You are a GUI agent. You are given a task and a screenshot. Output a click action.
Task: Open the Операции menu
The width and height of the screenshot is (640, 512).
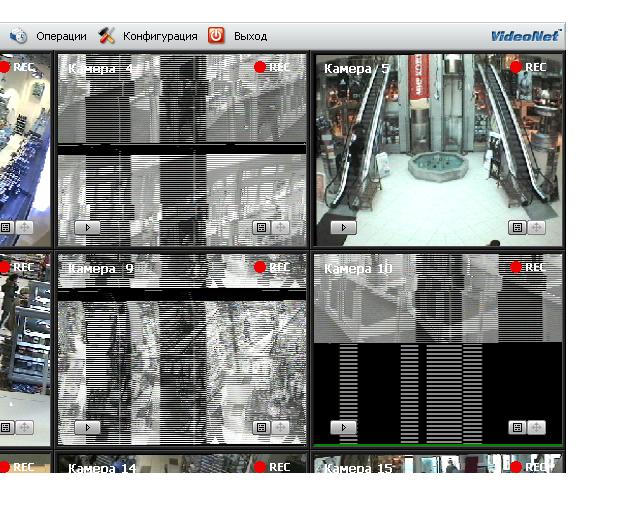pos(61,36)
